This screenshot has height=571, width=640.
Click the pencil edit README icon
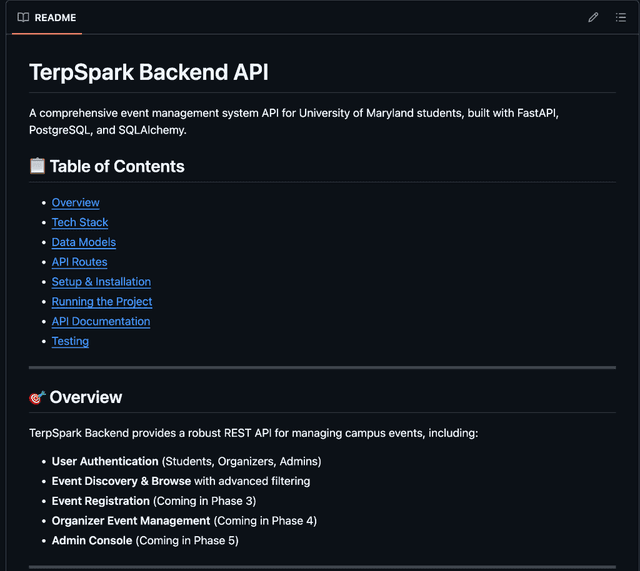pyautogui.click(x=593, y=17)
